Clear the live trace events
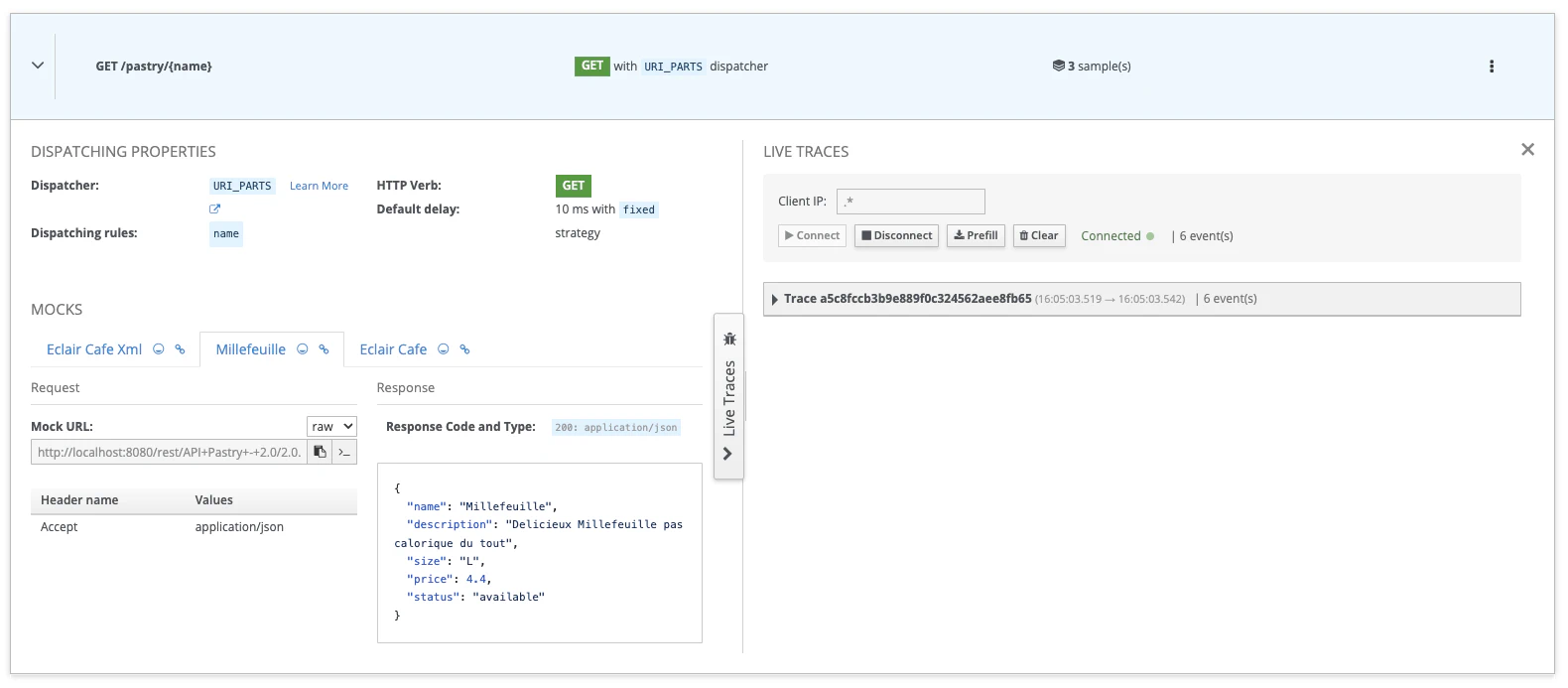The image size is (1568, 688). click(1038, 235)
